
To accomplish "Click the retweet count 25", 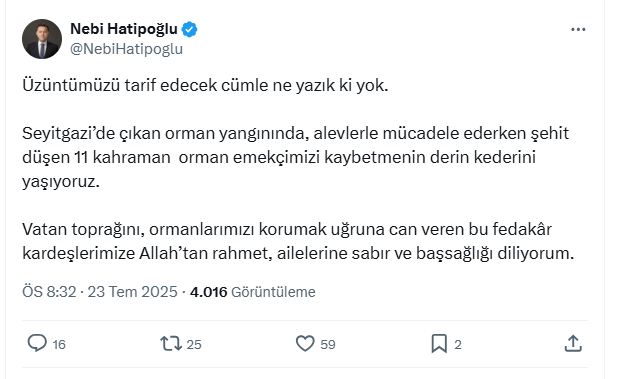I will [194, 345].
